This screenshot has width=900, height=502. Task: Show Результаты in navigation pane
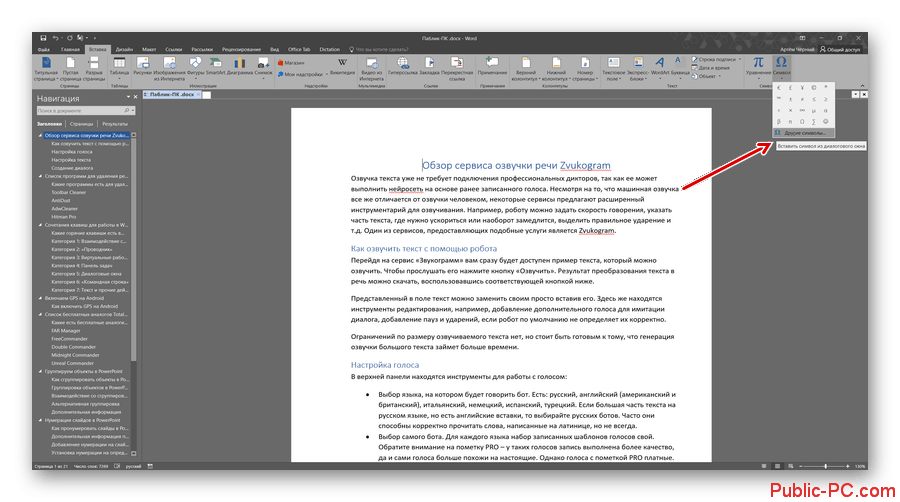point(115,124)
